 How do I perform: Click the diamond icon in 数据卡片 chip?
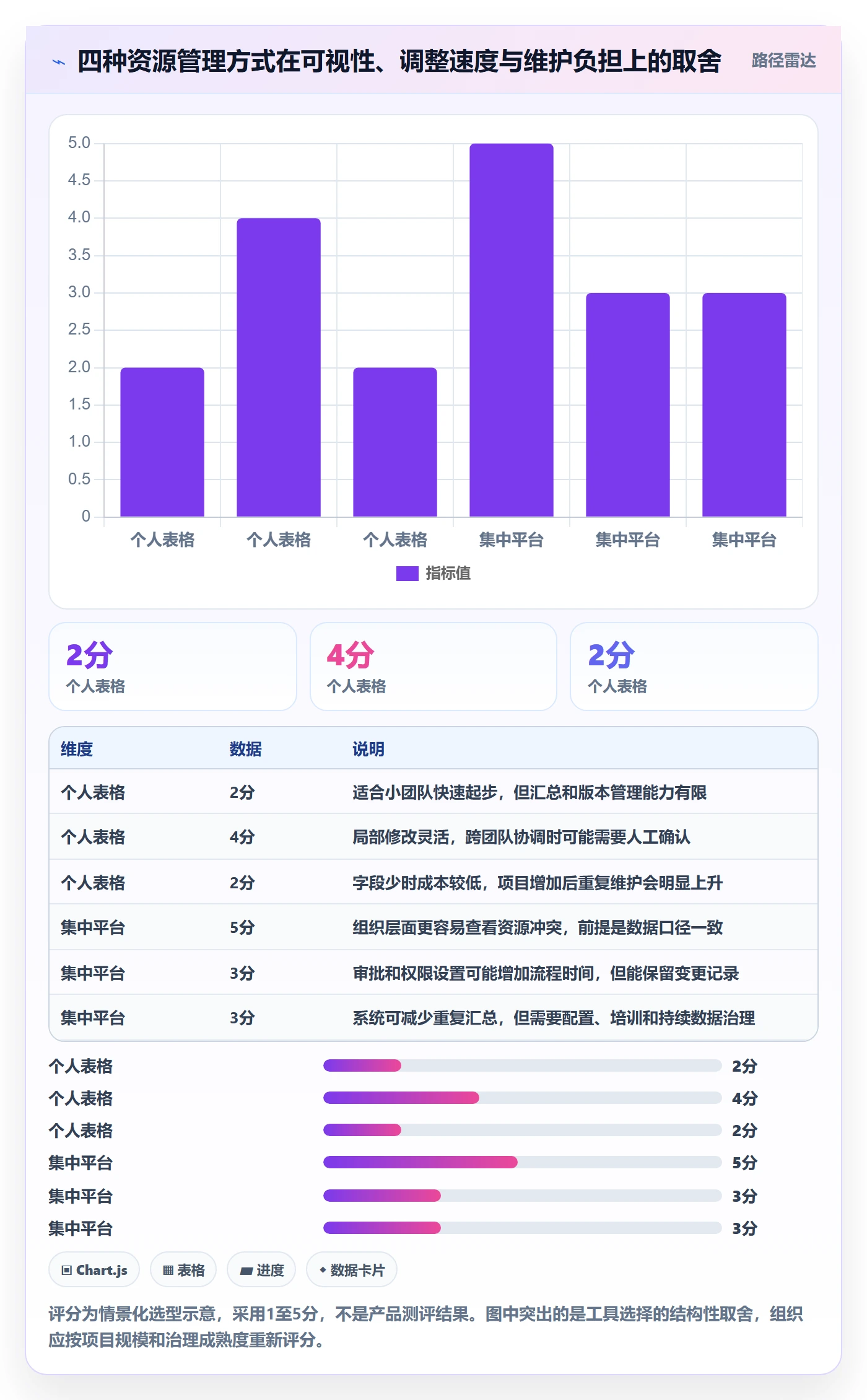point(323,1270)
